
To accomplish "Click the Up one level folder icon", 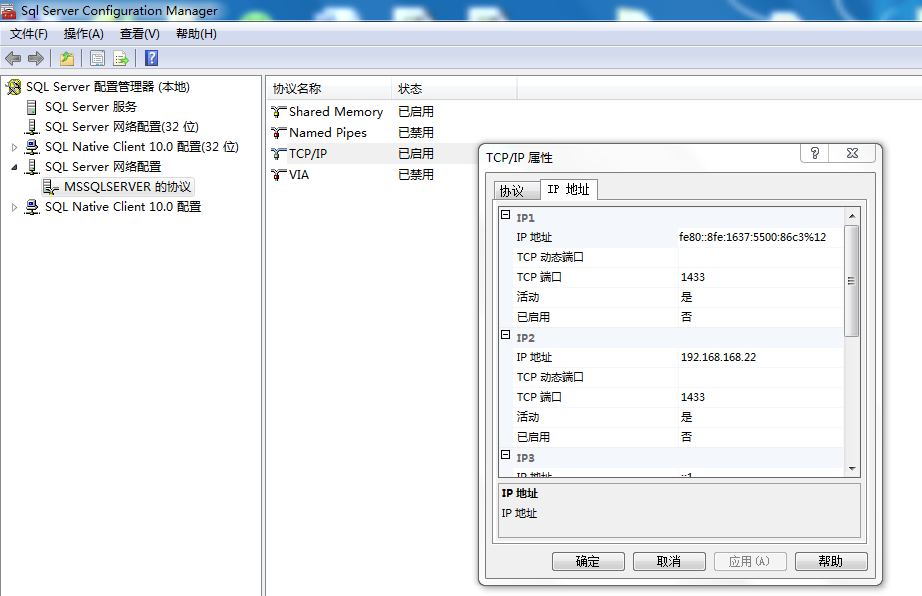I will tap(67, 58).
